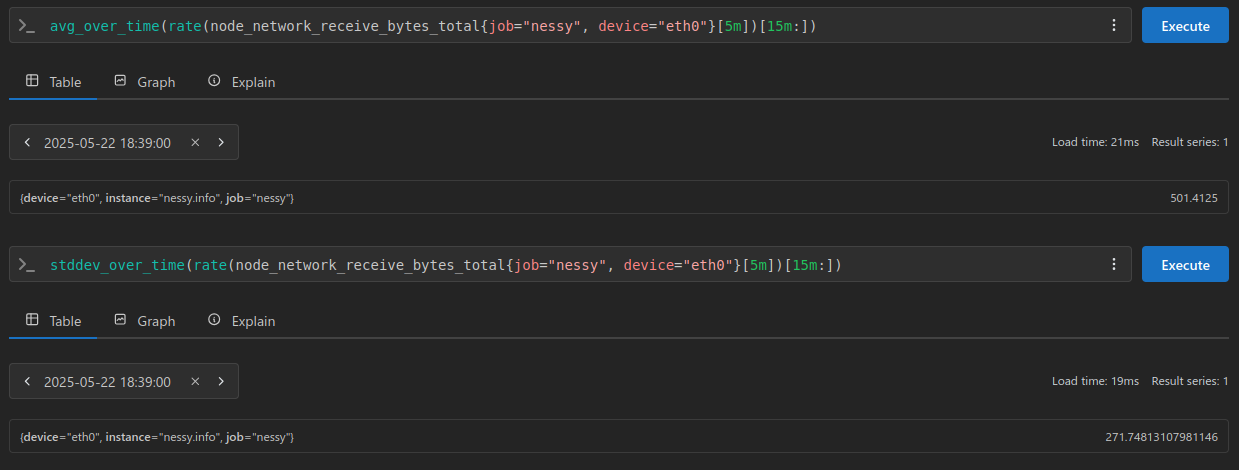Click the prompt icon of avg_over_time query
This screenshot has width=1239, height=470.
point(27,26)
